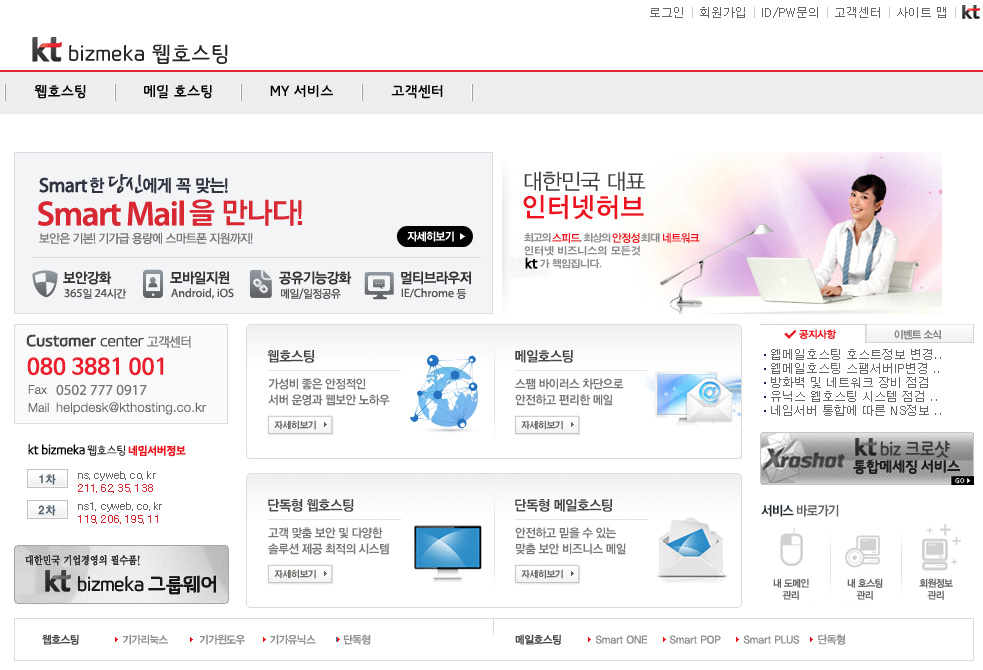Click the phone number 080 3881 001
This screenshot has width=983, height=670.
click(96, 366)
